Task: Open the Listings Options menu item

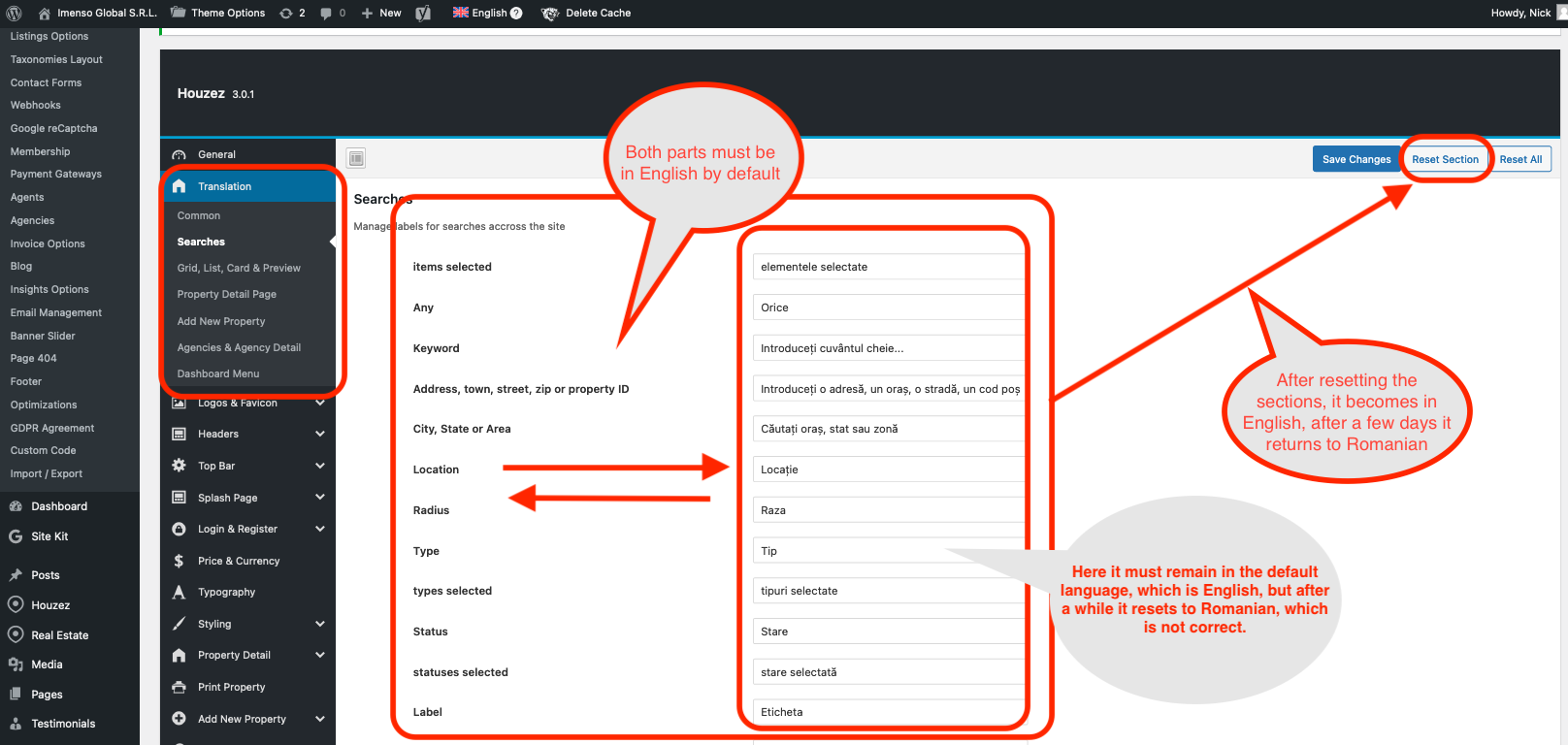Action: [49, 36]
